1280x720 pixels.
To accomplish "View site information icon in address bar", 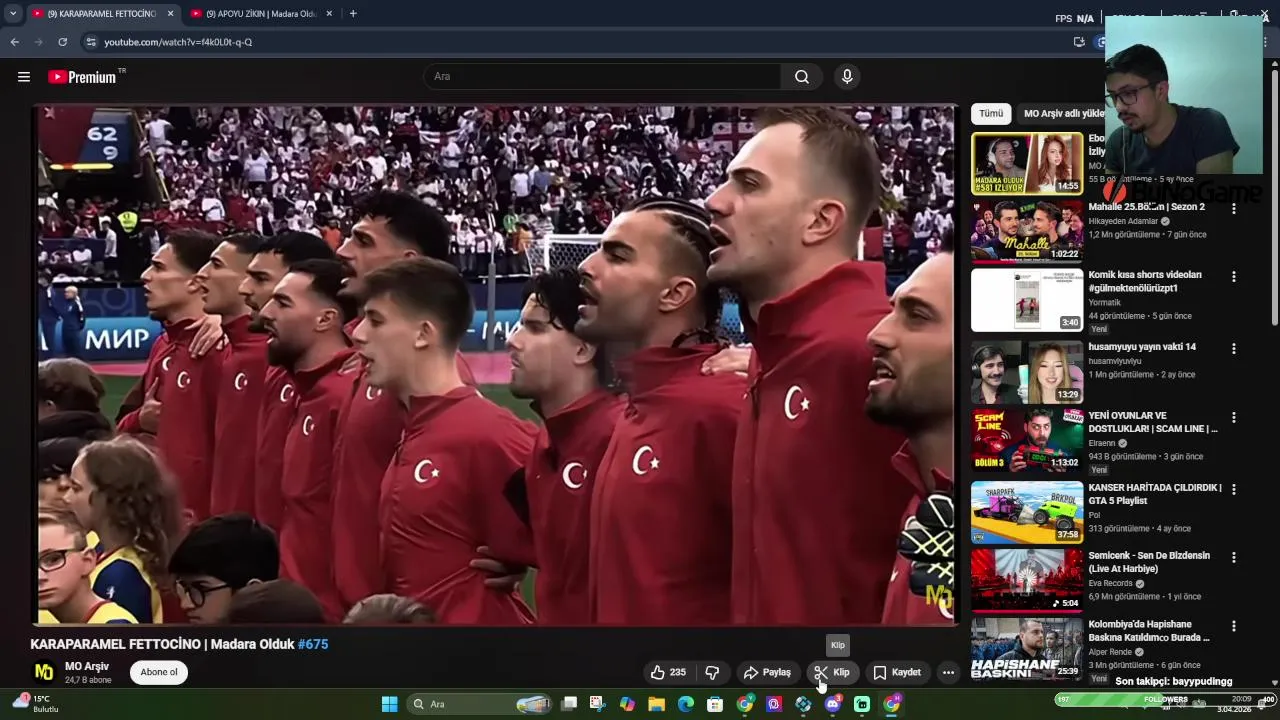I will tap(91, 42).
